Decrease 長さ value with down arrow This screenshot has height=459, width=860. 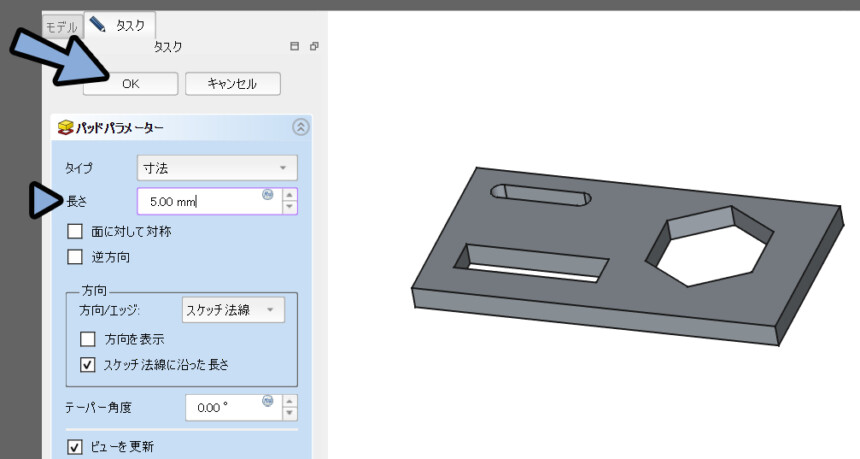290,207
